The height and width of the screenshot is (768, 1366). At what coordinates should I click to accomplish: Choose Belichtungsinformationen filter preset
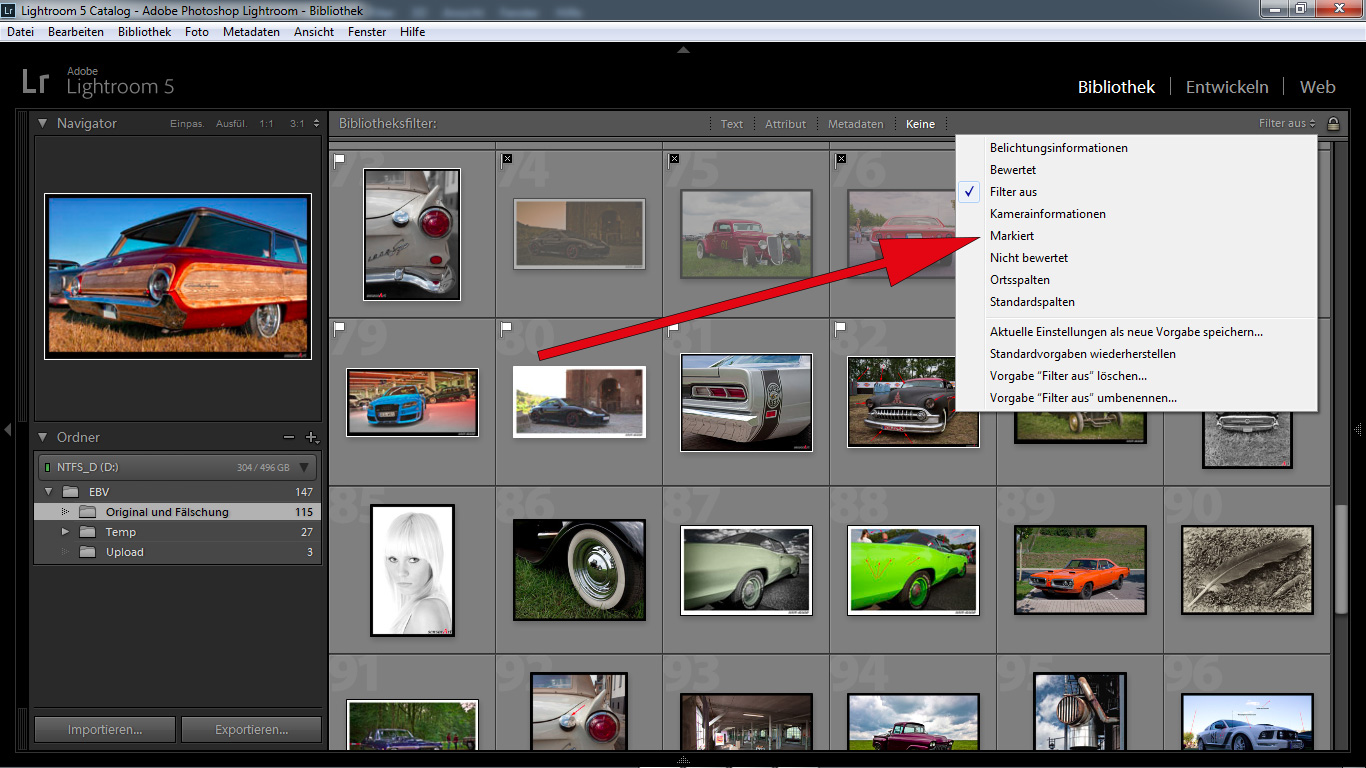click(x=1135, y=148)
